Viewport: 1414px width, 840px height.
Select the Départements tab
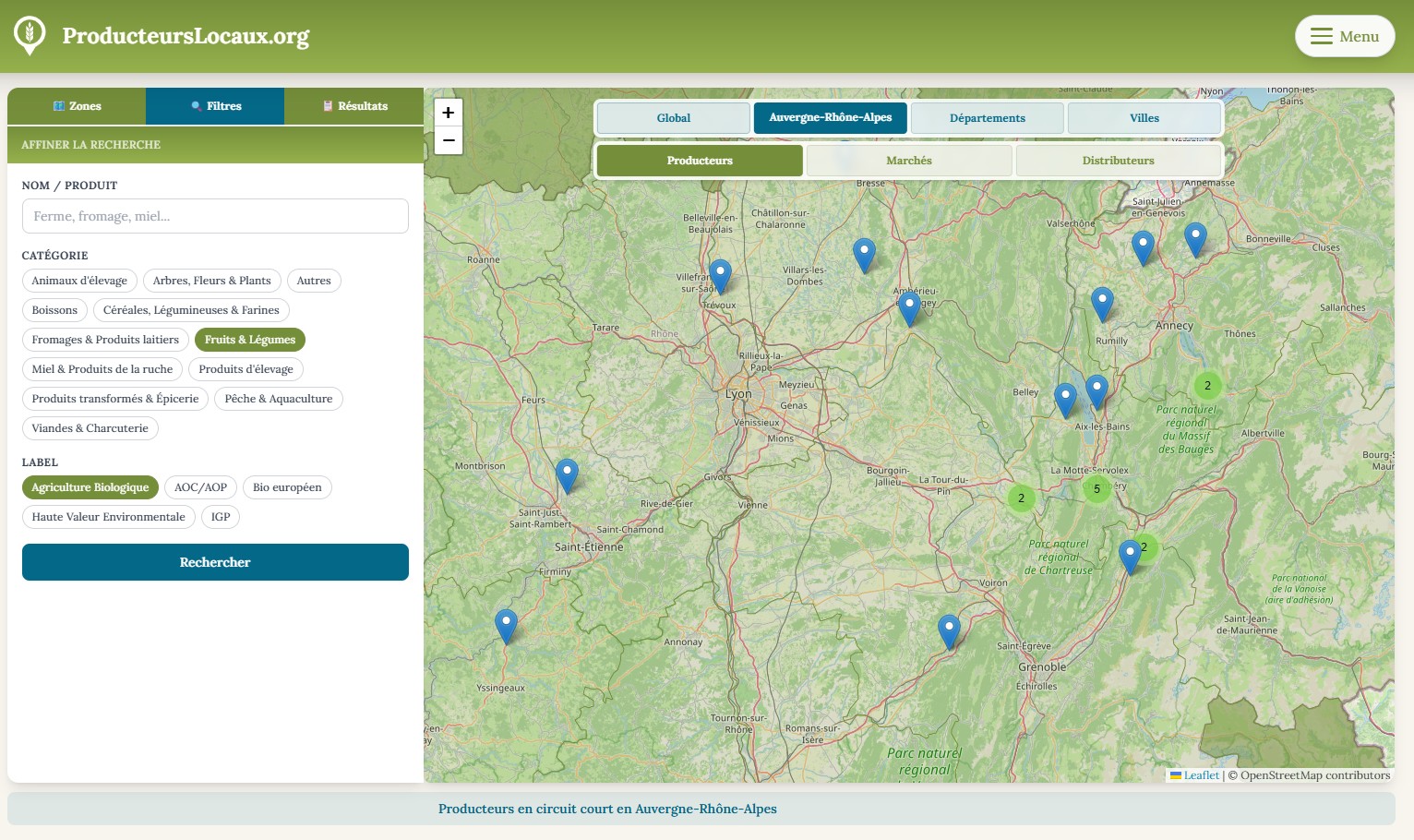(987, 118)
